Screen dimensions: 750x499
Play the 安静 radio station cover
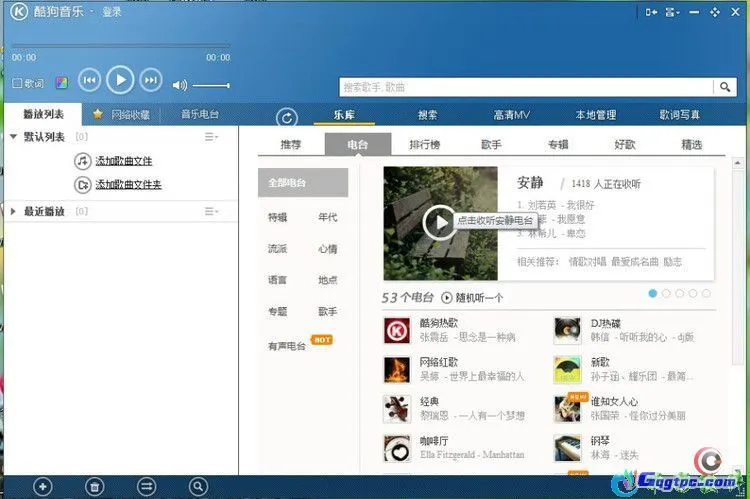pos(438,223)
